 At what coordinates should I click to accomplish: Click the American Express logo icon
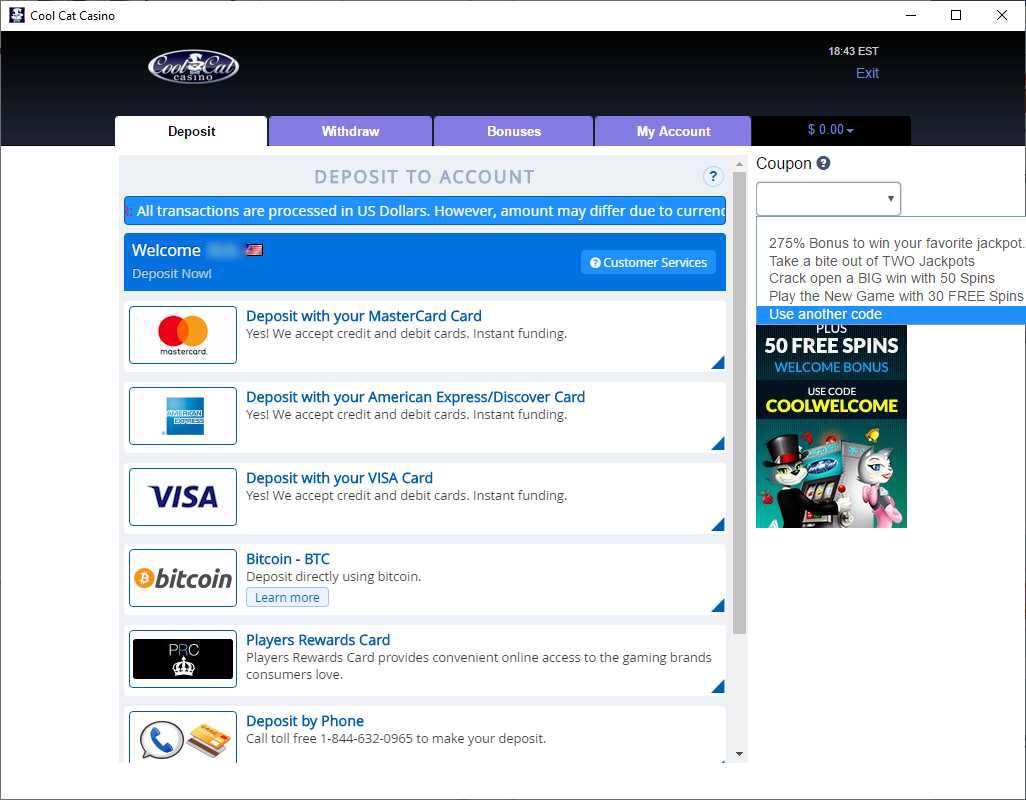point(183,416)
